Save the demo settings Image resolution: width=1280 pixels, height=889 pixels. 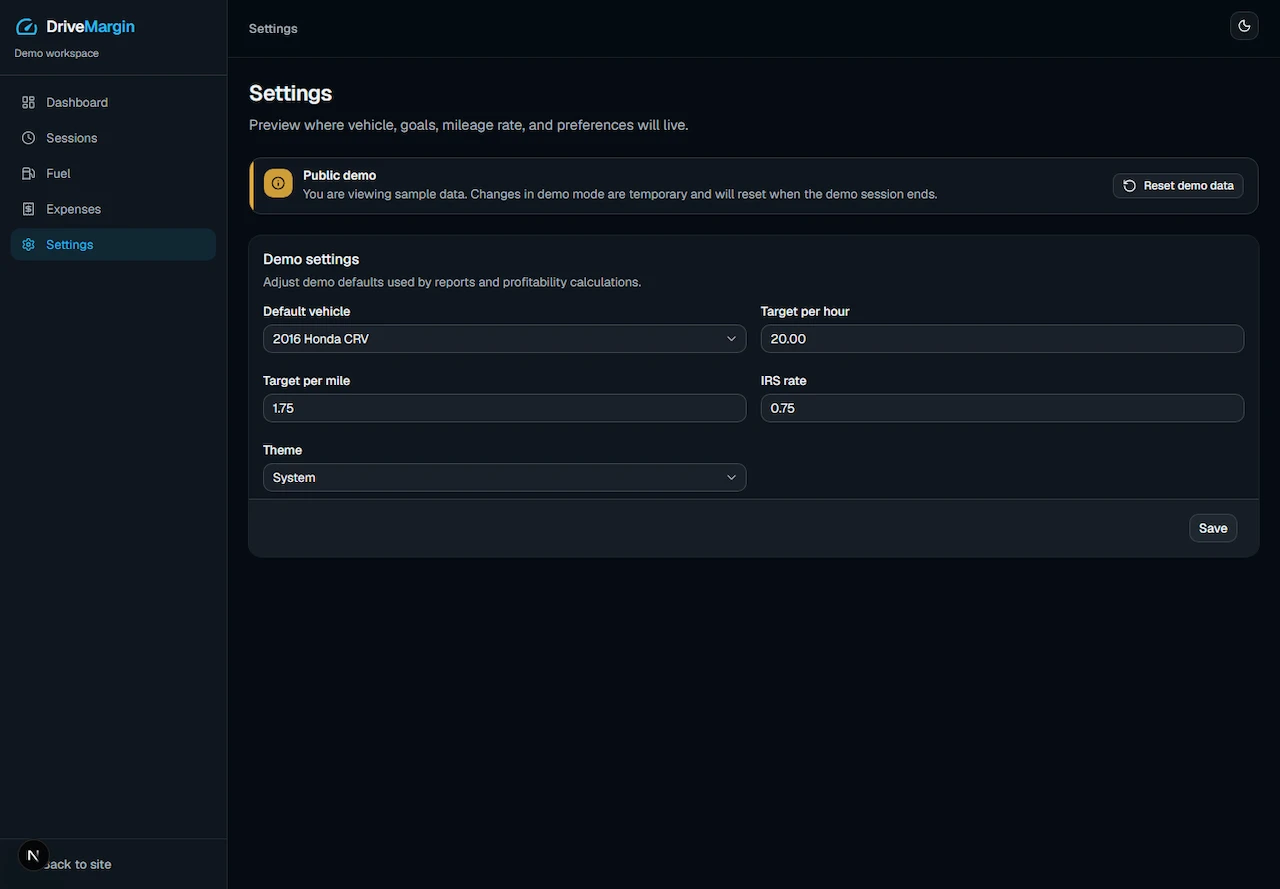[1213, 528]
